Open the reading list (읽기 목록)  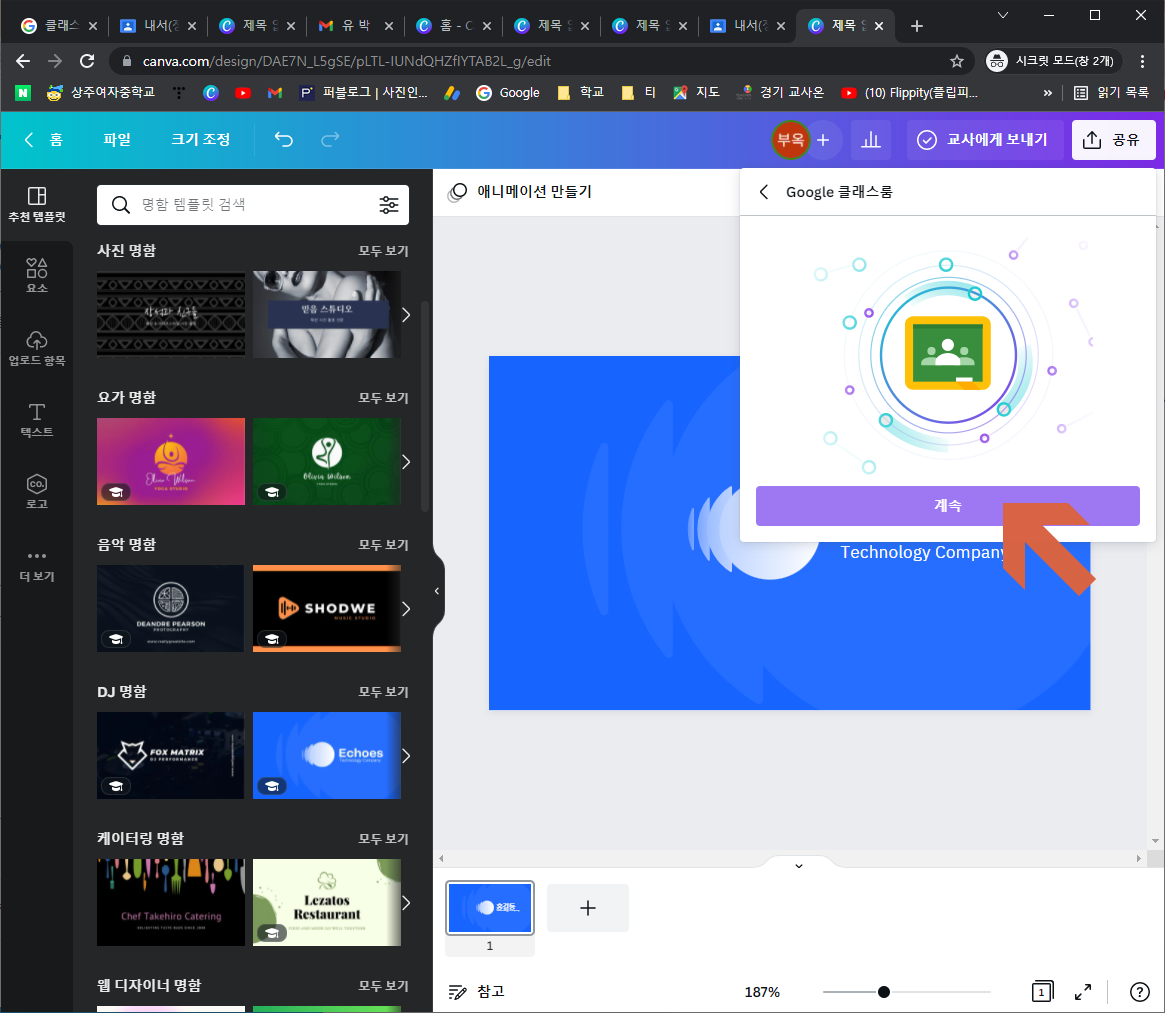click(1111, 93)
